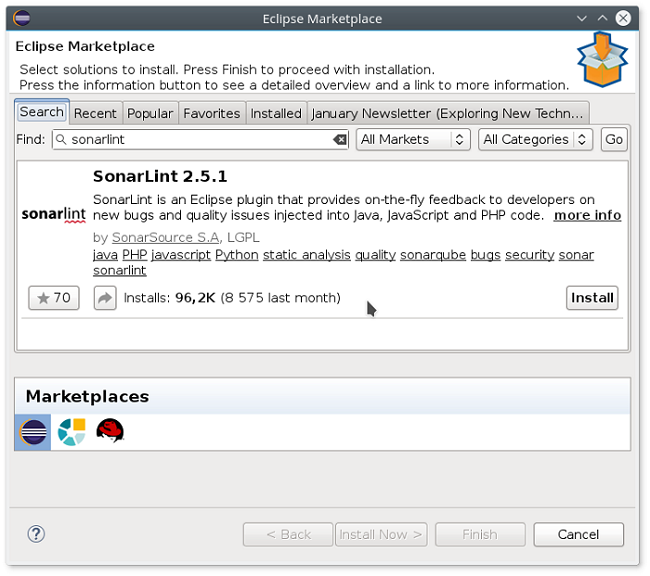Click the Eclipse icon in title bar
Viewport: 650px width, 576px height.
22,18
